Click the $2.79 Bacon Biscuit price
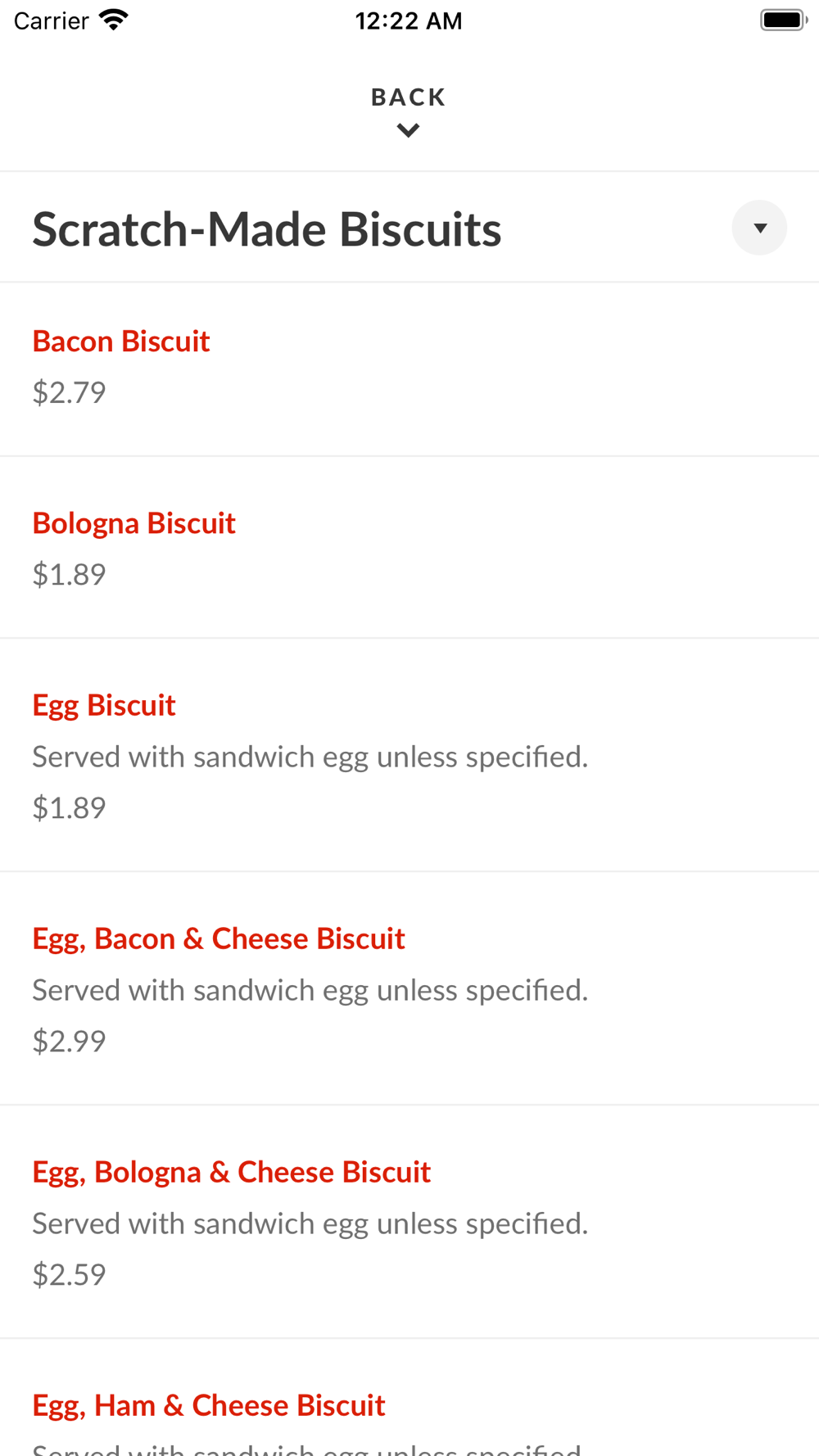The image size is (819, 1456). pyautogui.click(x=69, y=392)
